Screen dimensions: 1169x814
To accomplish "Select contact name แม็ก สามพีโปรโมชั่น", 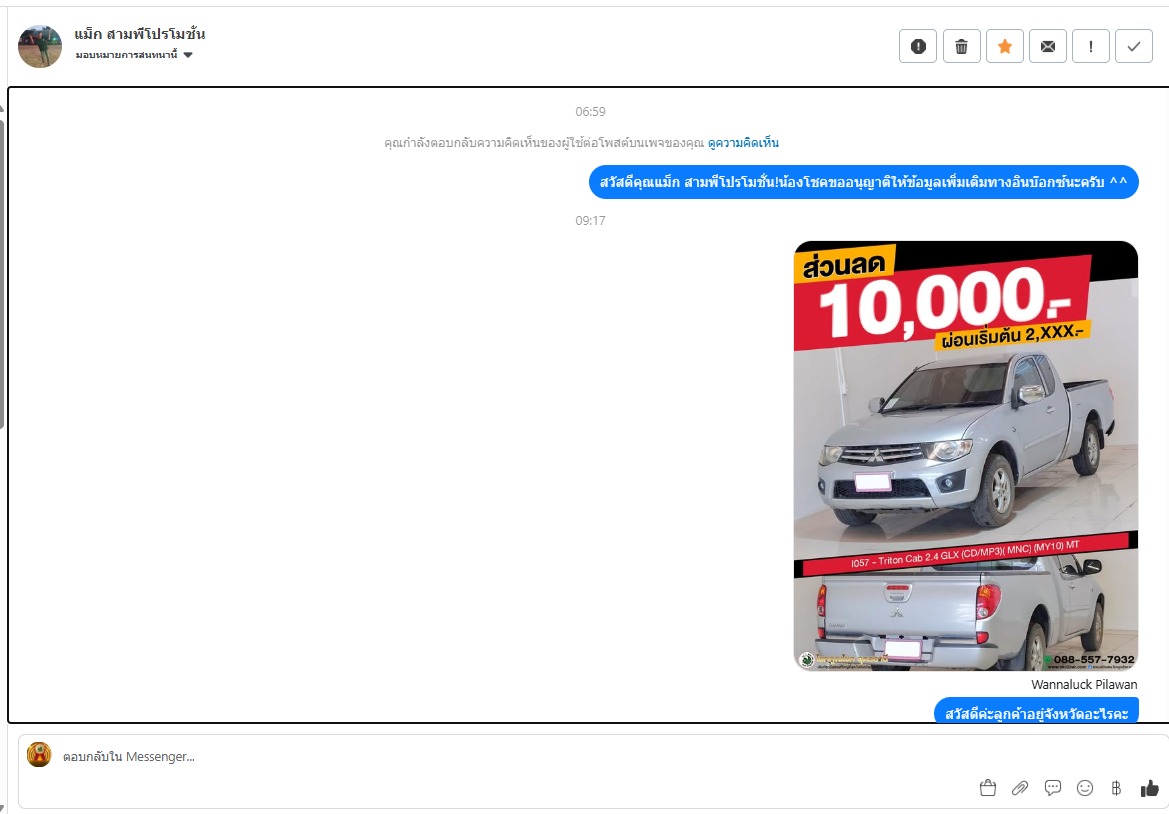I will coord(139,34).
